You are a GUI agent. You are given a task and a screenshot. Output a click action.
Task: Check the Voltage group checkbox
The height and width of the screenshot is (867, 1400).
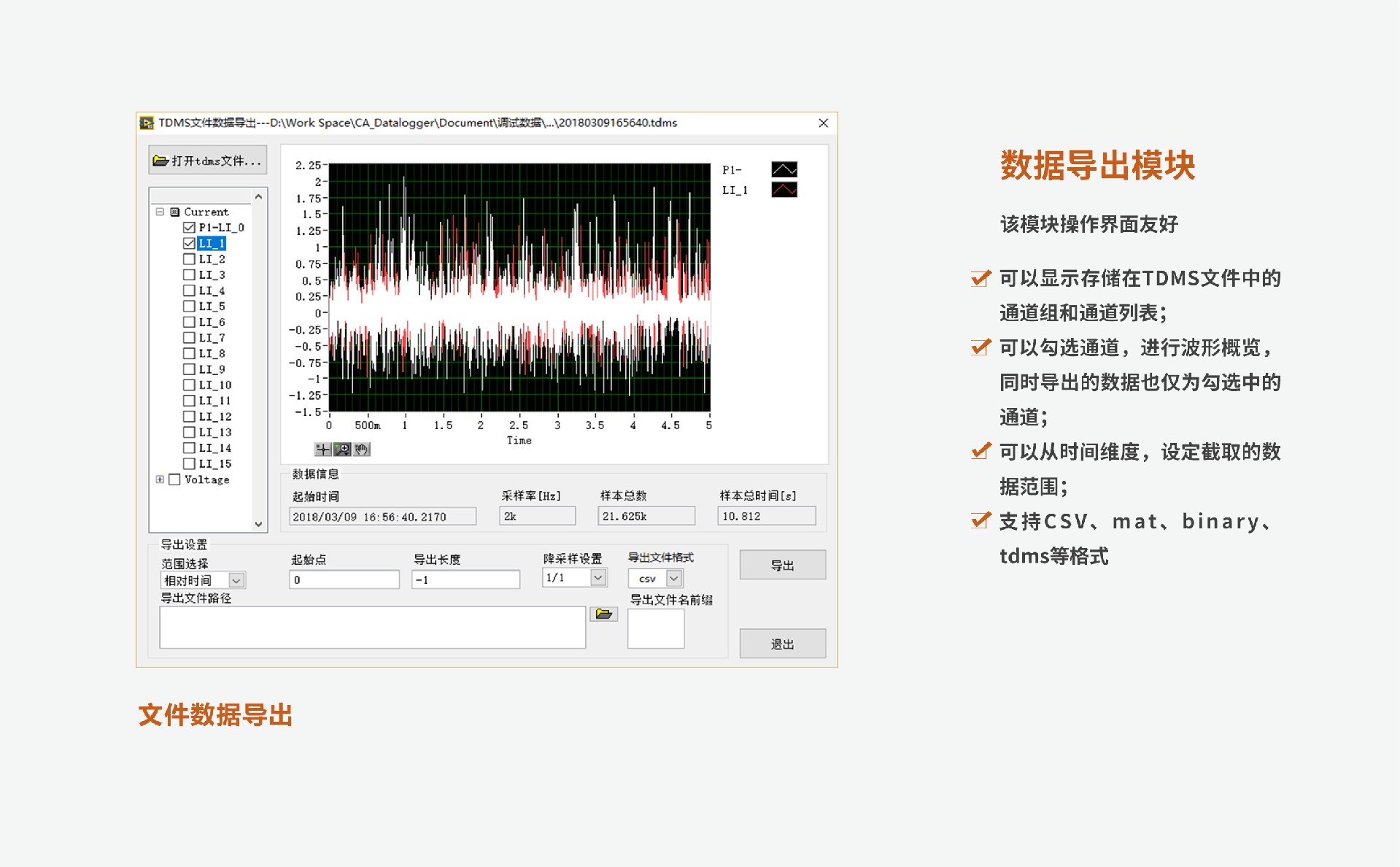click(x=174, y=479)
